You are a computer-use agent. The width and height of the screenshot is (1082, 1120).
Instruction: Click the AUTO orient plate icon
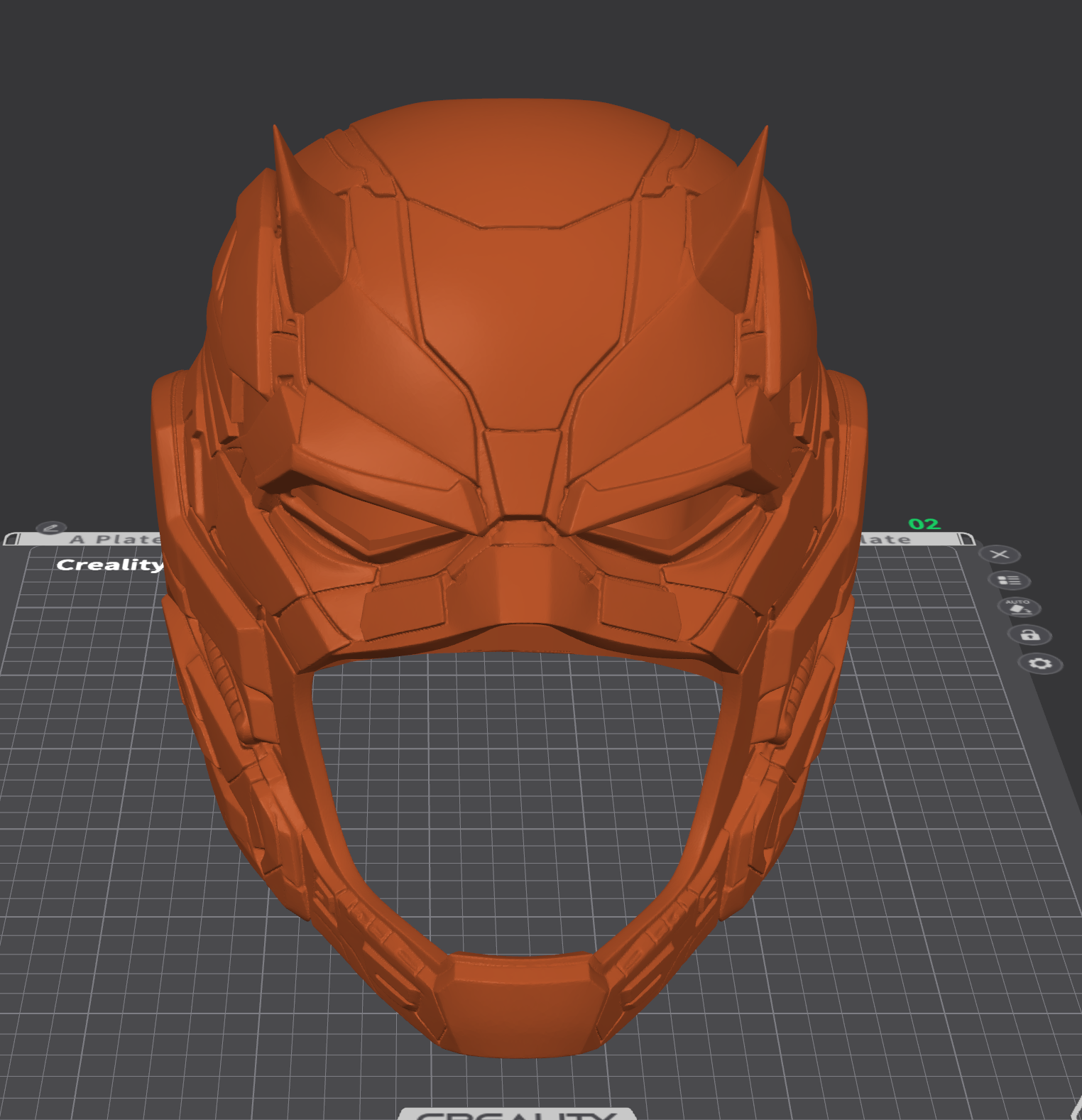[x=1019, y=607]
